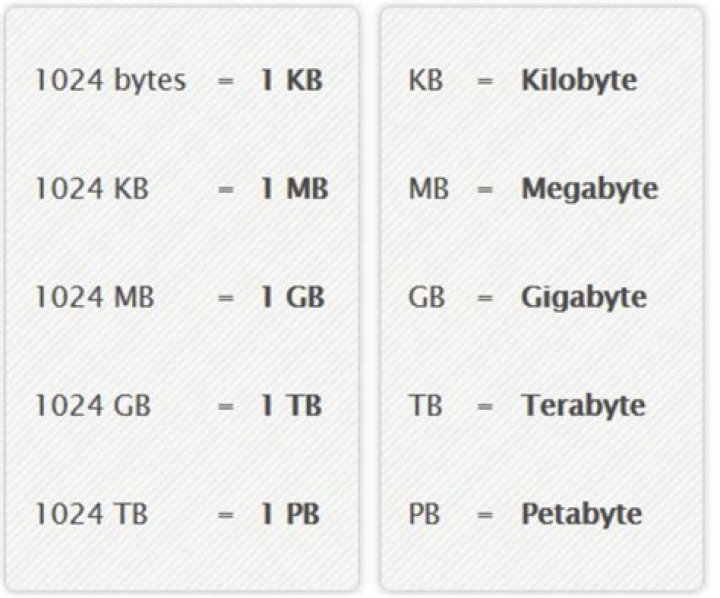Viewport: 720px width, 598px height.
Task: Select the "GB" abbreviation beside Gigabyte
Action: [x=427, y=297]
